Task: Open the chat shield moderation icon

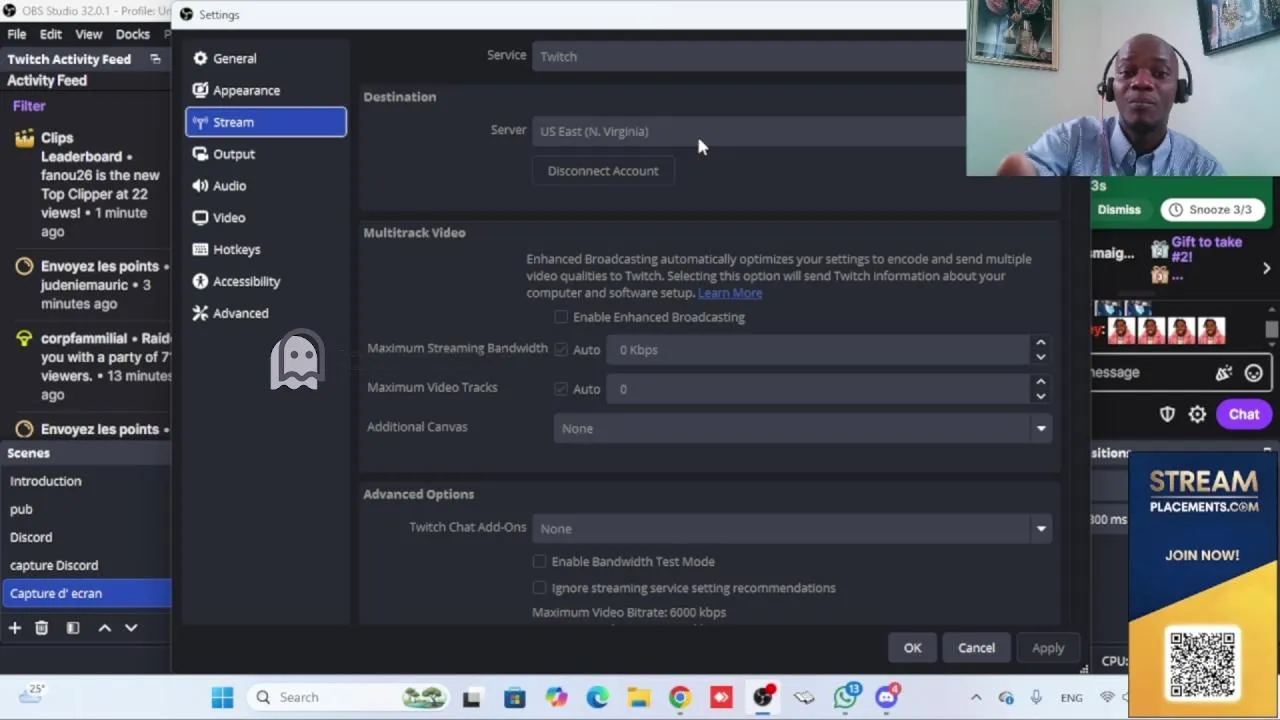Action: [1167, 414]
